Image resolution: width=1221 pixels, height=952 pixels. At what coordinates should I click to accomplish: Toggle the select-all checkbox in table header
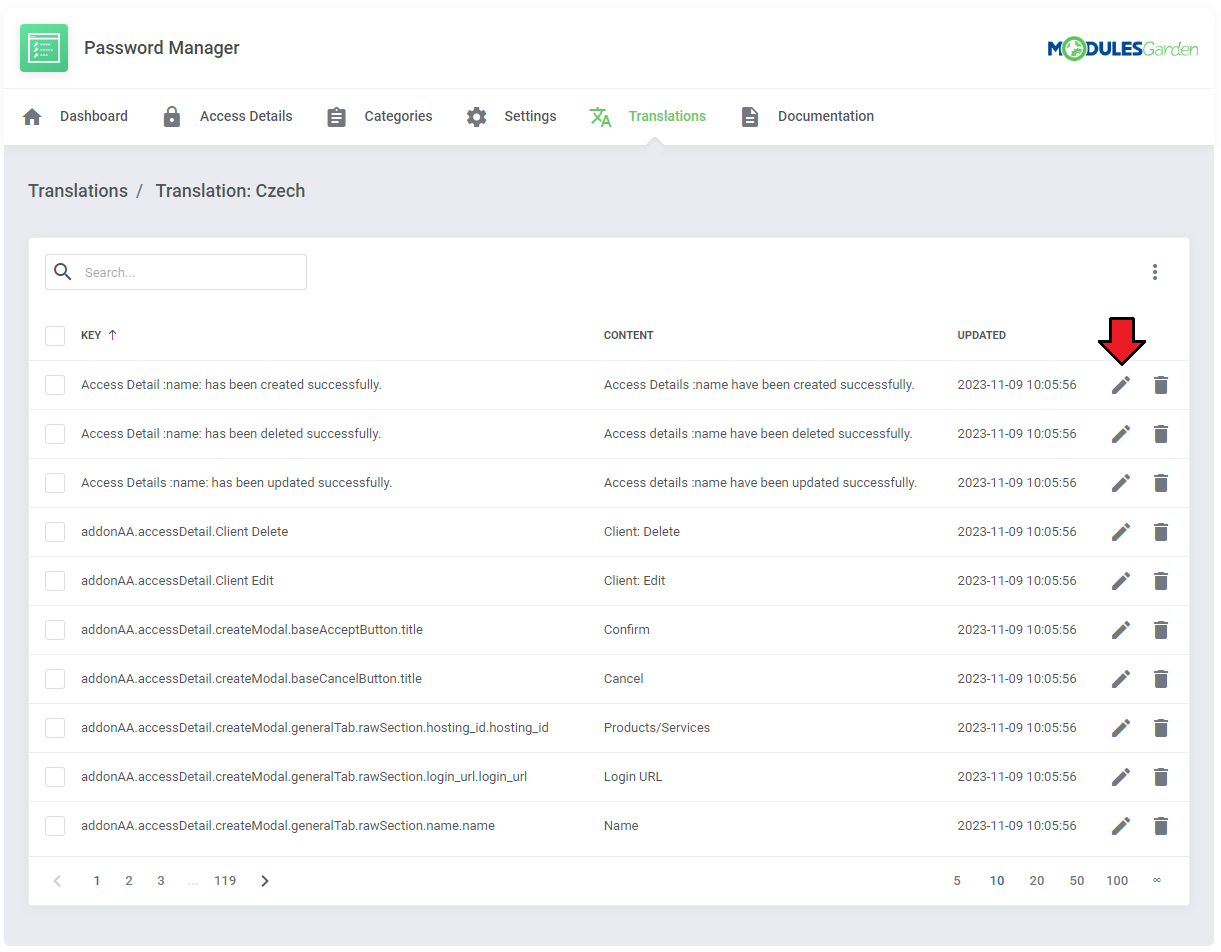[x=55, y=336]
